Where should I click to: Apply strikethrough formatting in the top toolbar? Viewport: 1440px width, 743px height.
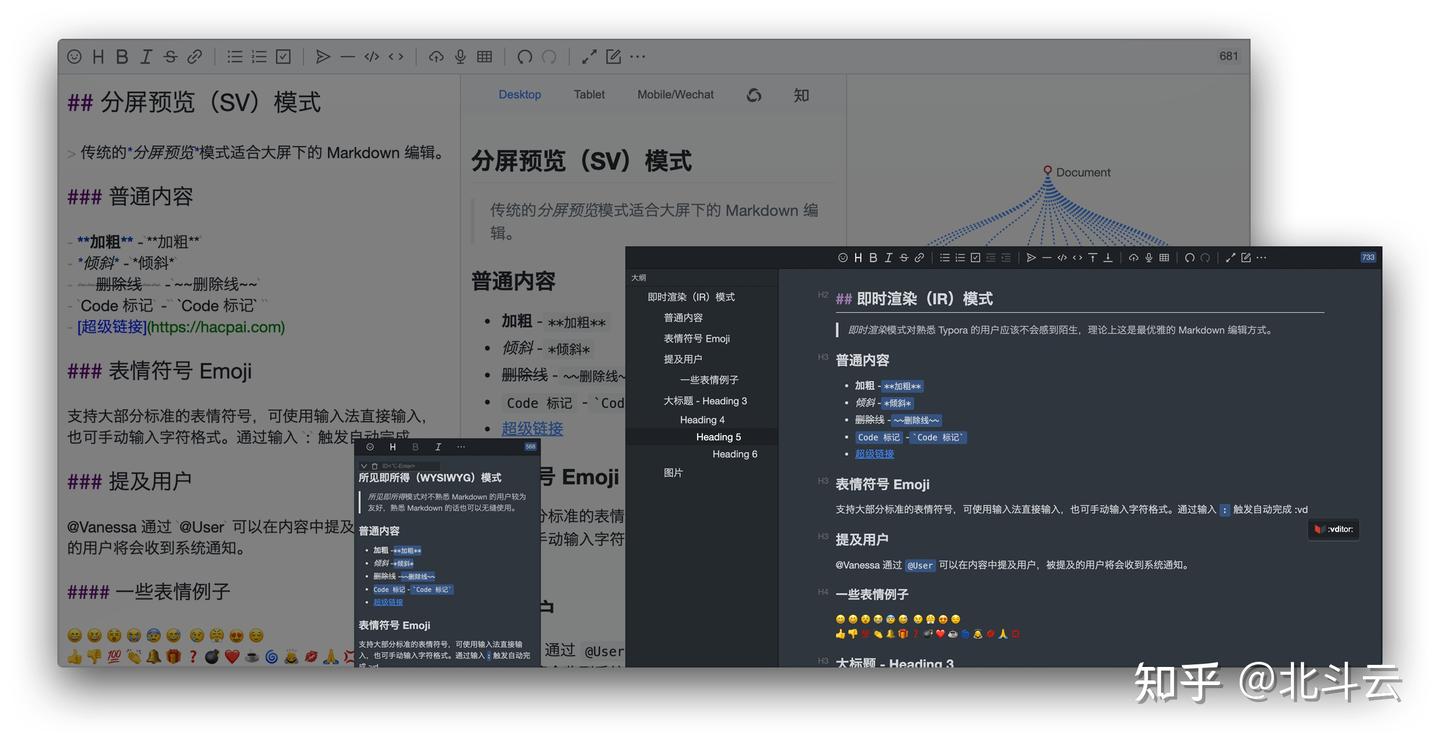[170, 56]
